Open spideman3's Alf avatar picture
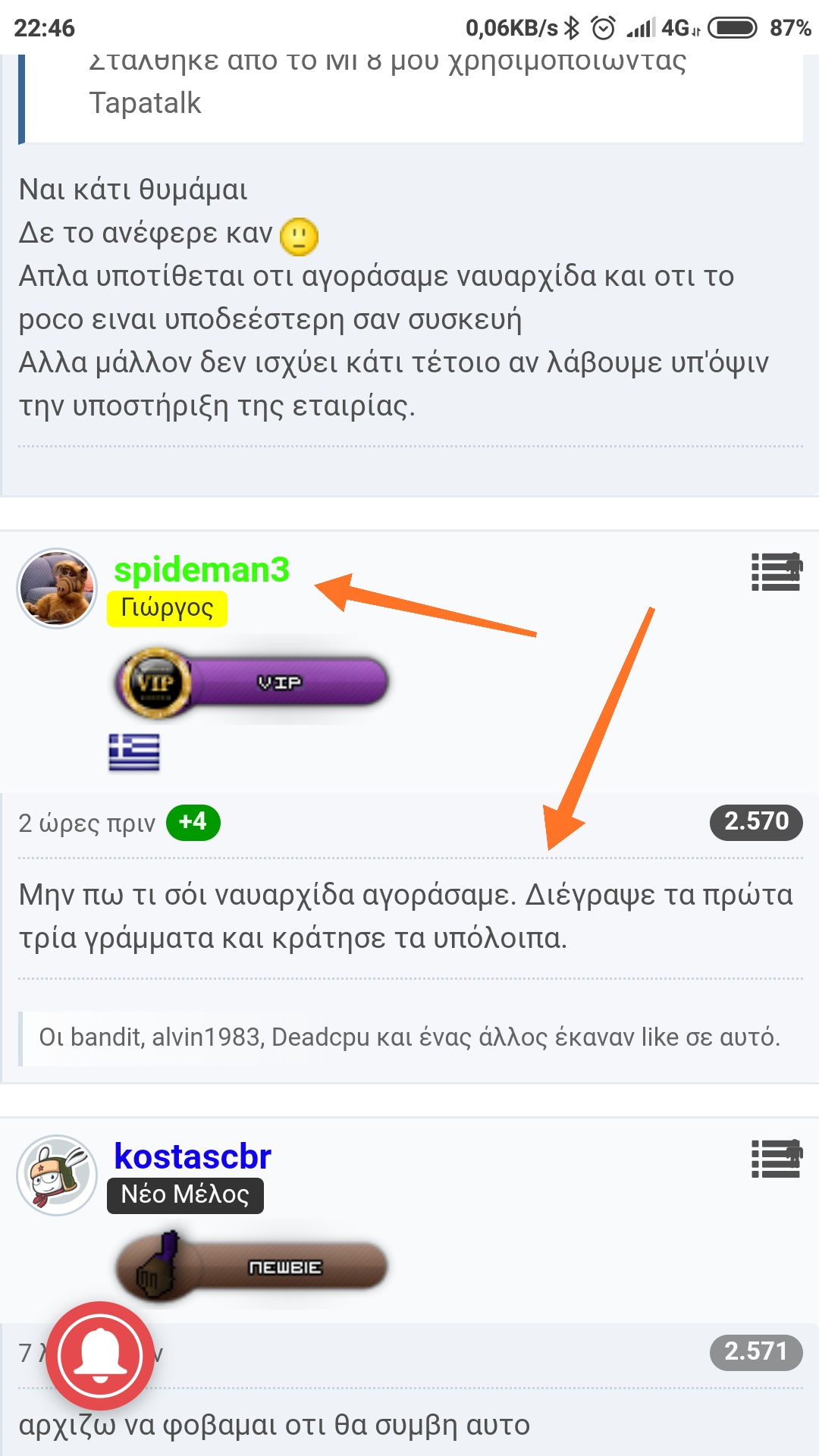The image size is (819, 1456). tap(57, 588)
